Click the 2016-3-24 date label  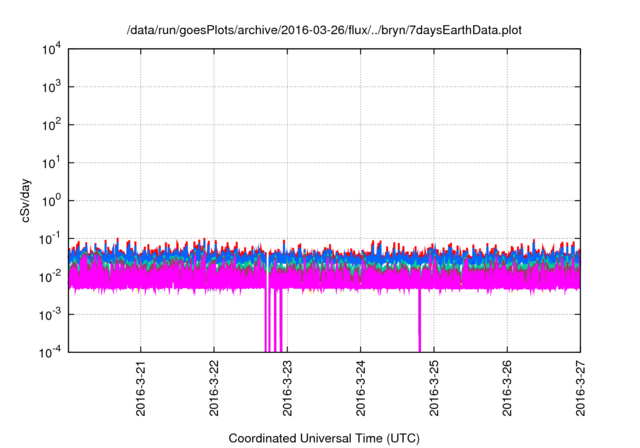tap(360, 388)
